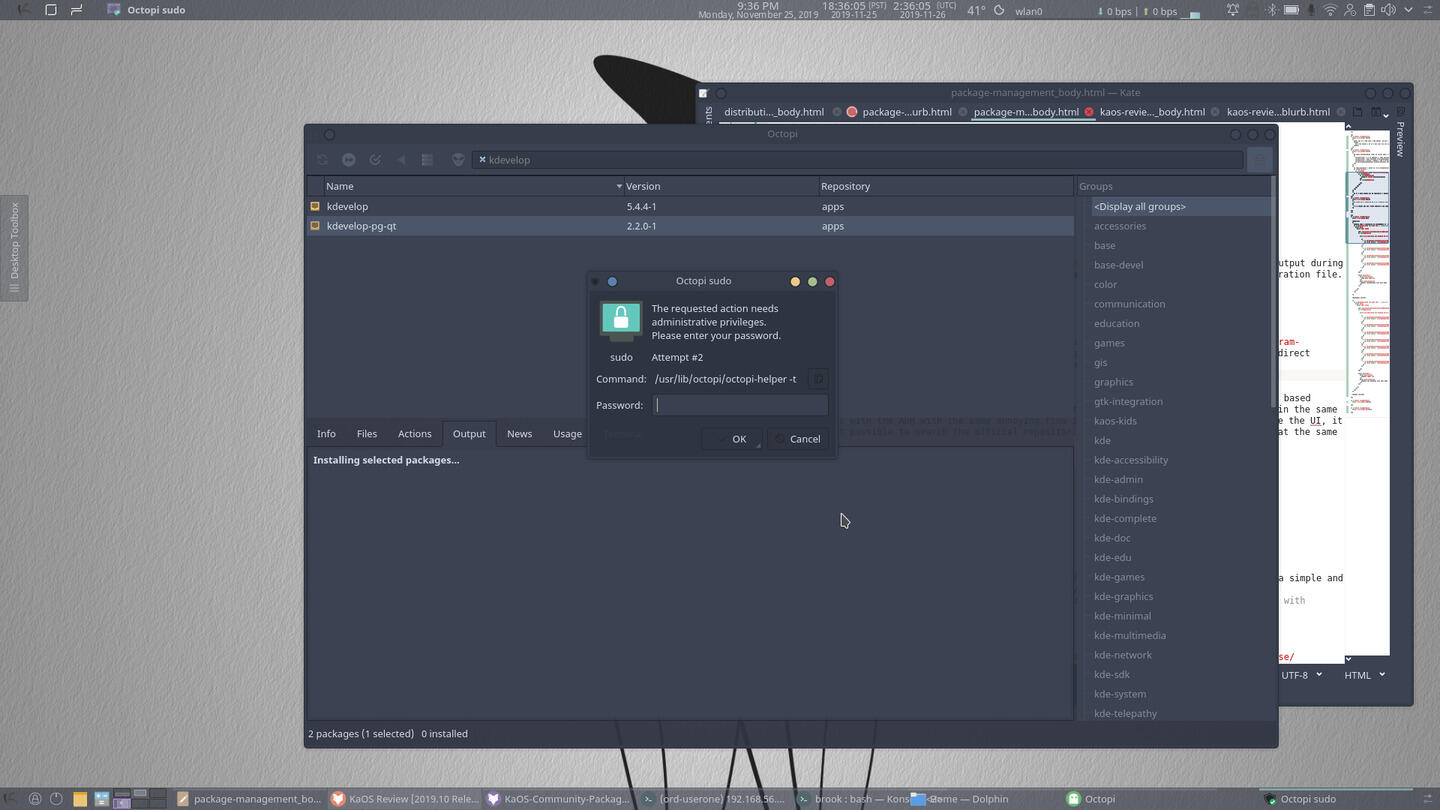Click the group list view icon in Octopi toolbar

427,160
